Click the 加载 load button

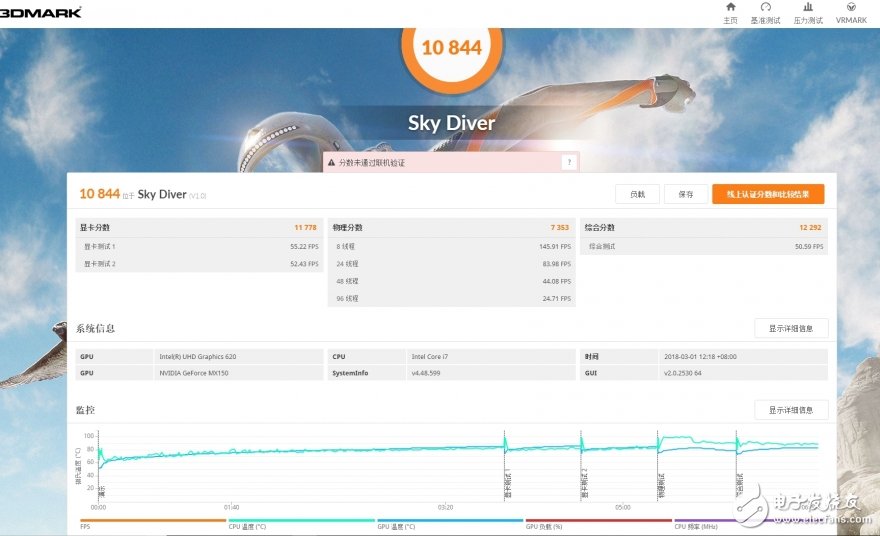(x=637, y=194)
